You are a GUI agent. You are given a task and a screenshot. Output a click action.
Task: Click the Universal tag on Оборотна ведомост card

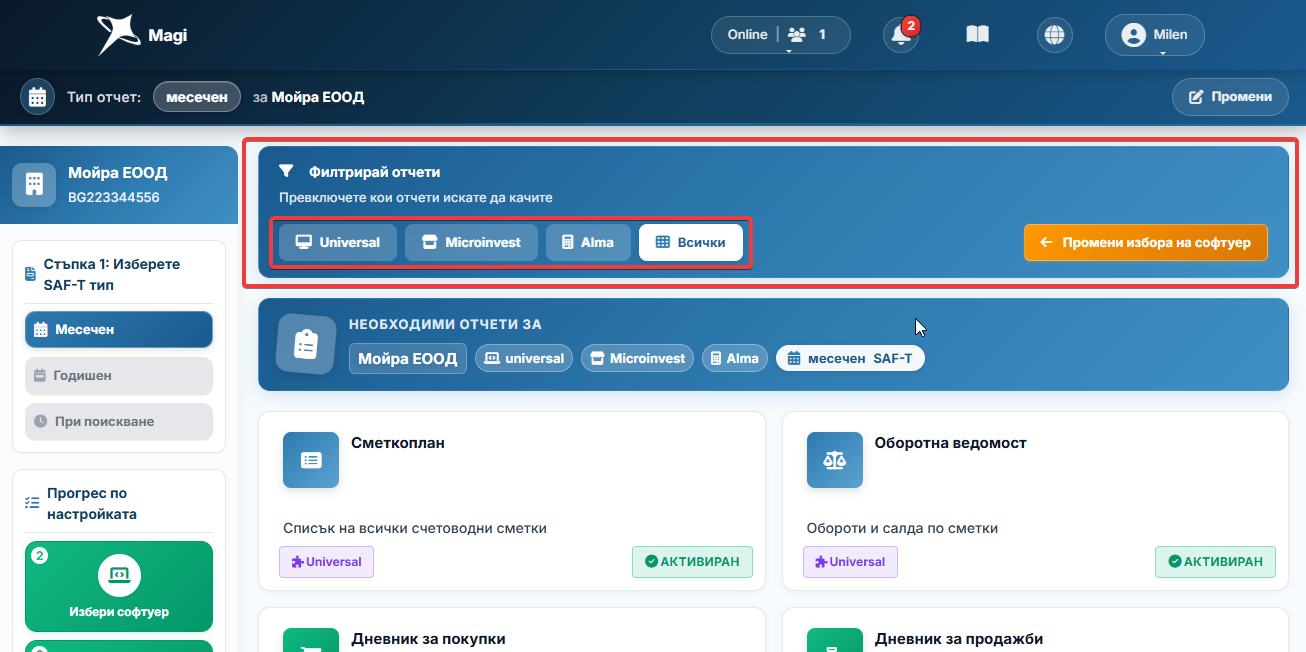coord(850,562)
